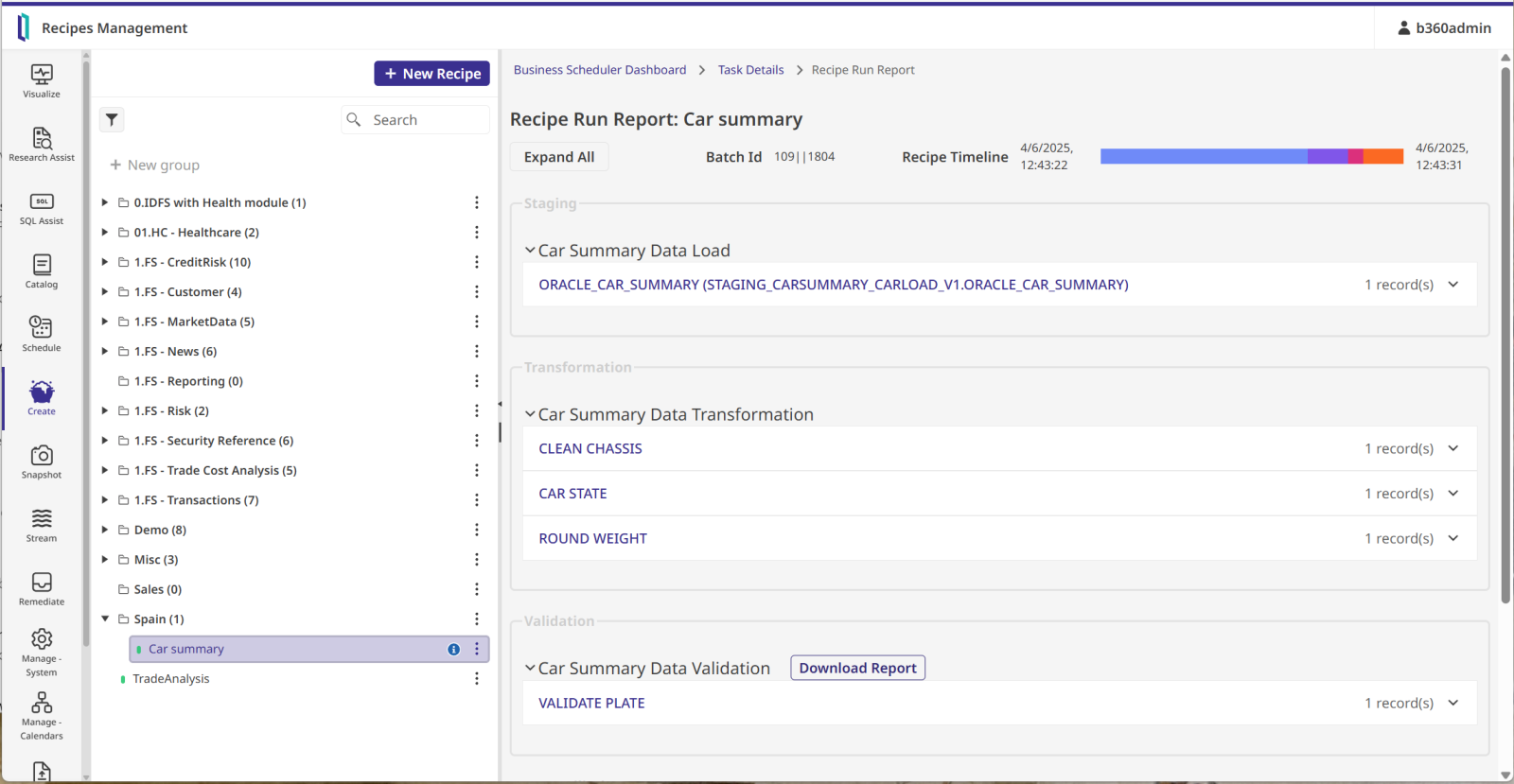Expand the 1.FS - CreditRisk (10) group
Viewport: 1514px width, 784px height.
tap(105, 262)
